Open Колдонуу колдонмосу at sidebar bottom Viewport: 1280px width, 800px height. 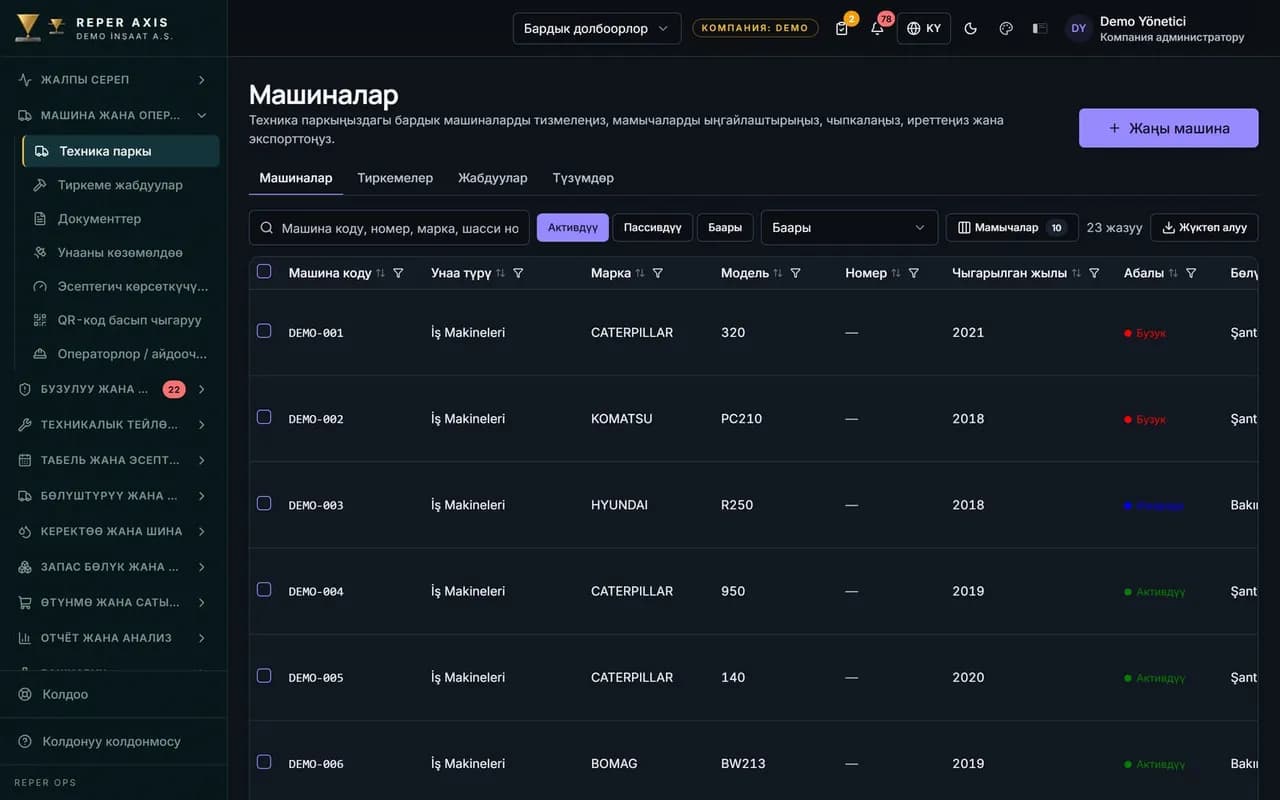click(113, 742)
